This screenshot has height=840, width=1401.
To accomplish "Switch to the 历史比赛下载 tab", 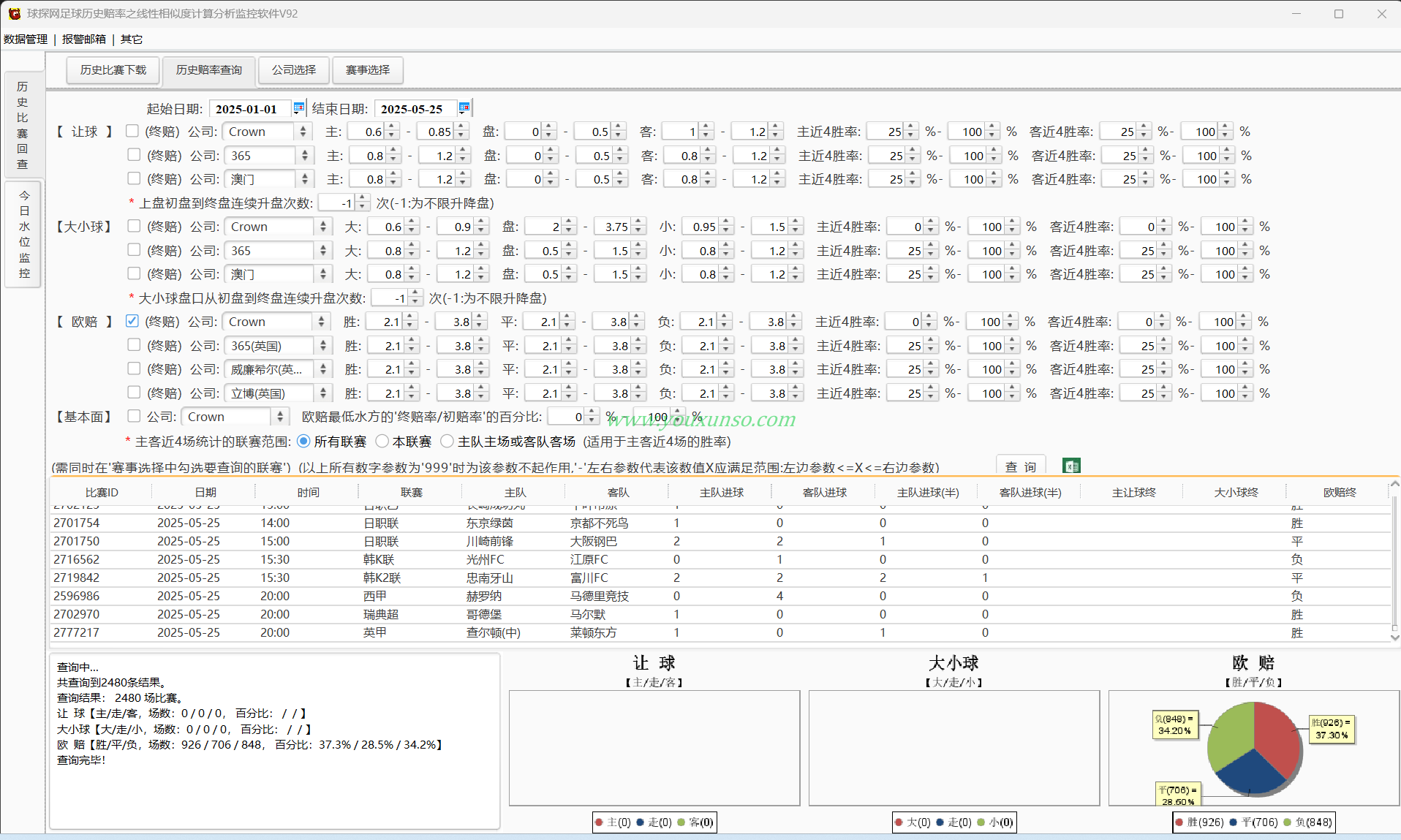I will (x=113, y=69).
